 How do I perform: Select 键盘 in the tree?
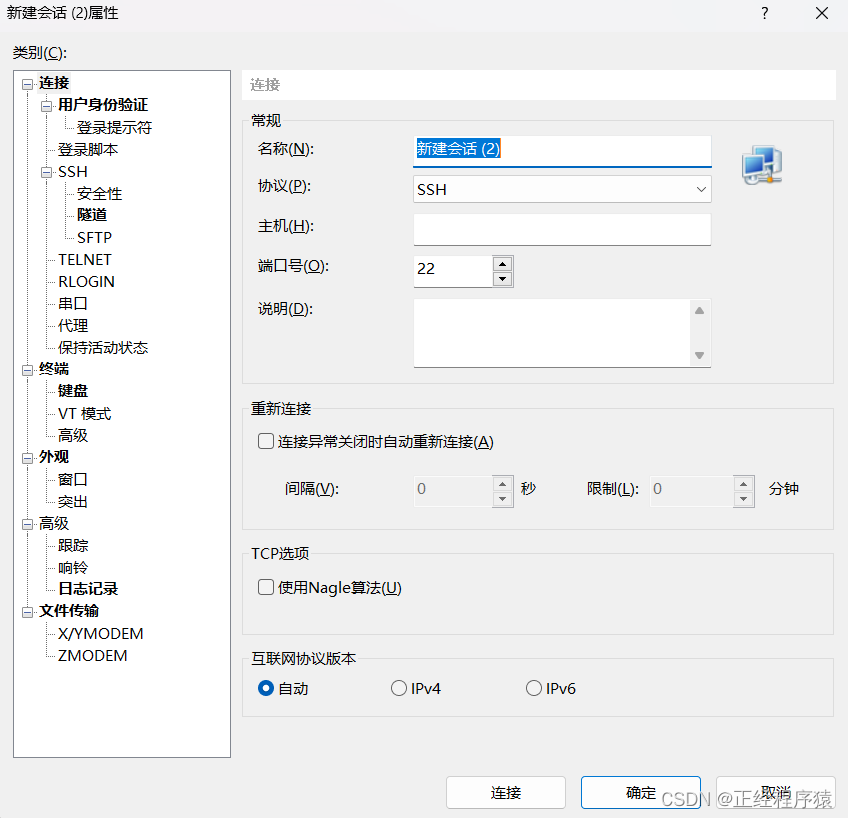72,391
